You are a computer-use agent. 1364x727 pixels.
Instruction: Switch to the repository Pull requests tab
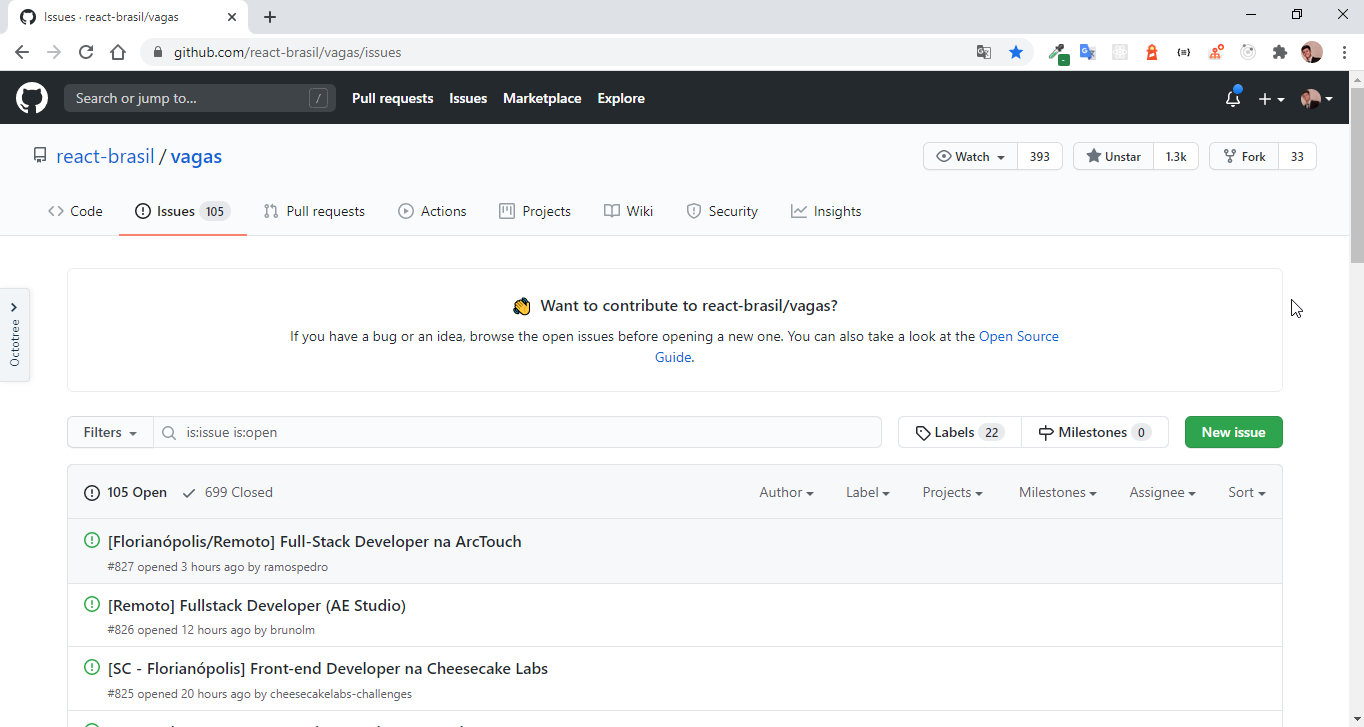tap(314, 211)
